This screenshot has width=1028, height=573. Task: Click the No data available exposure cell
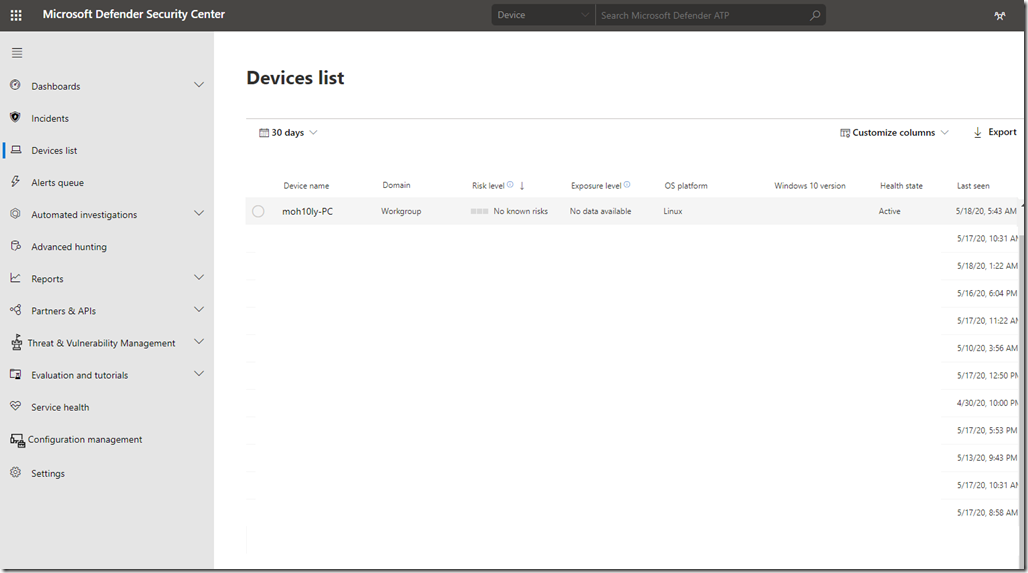coord(601,211)
